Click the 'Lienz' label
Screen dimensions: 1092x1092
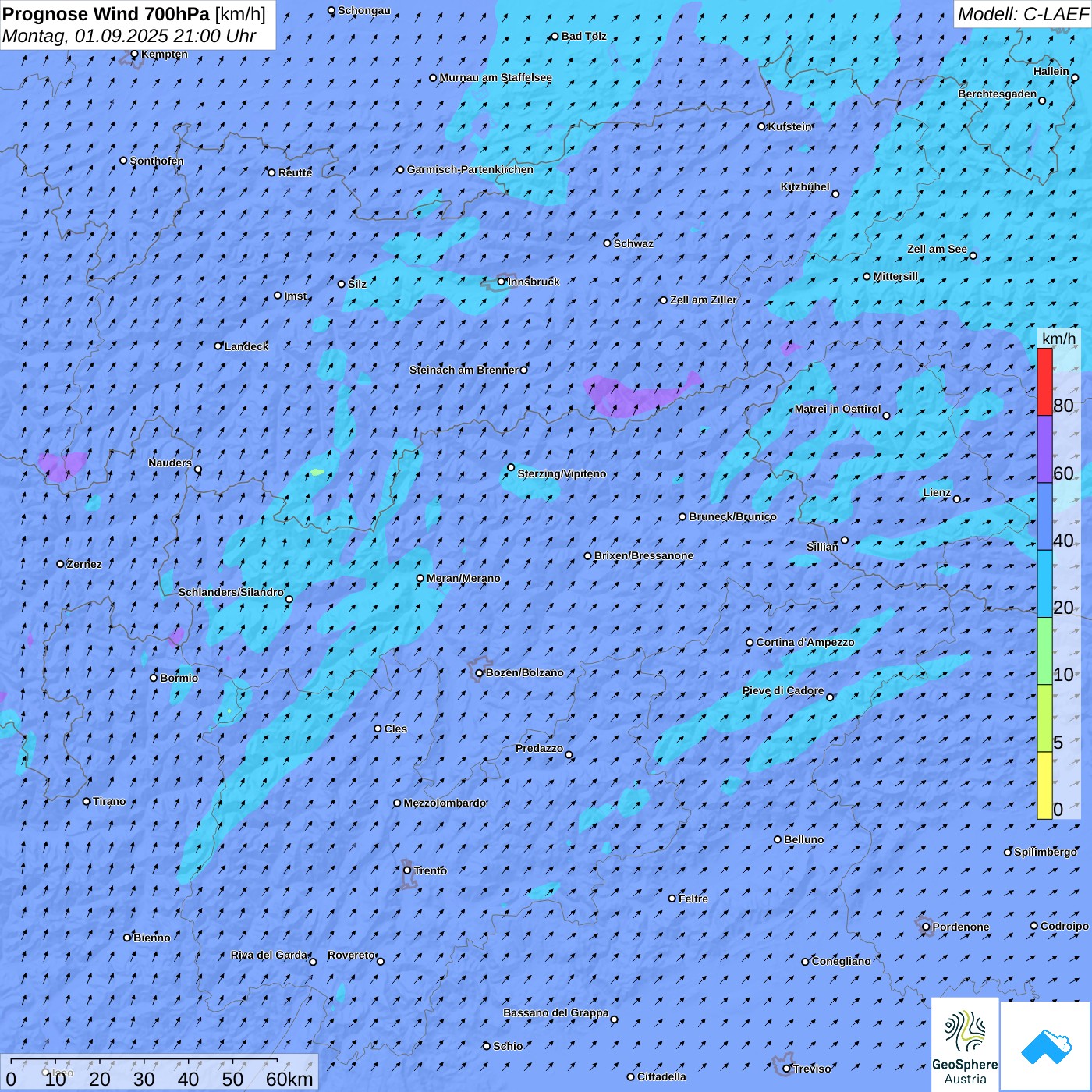(937, 492)
